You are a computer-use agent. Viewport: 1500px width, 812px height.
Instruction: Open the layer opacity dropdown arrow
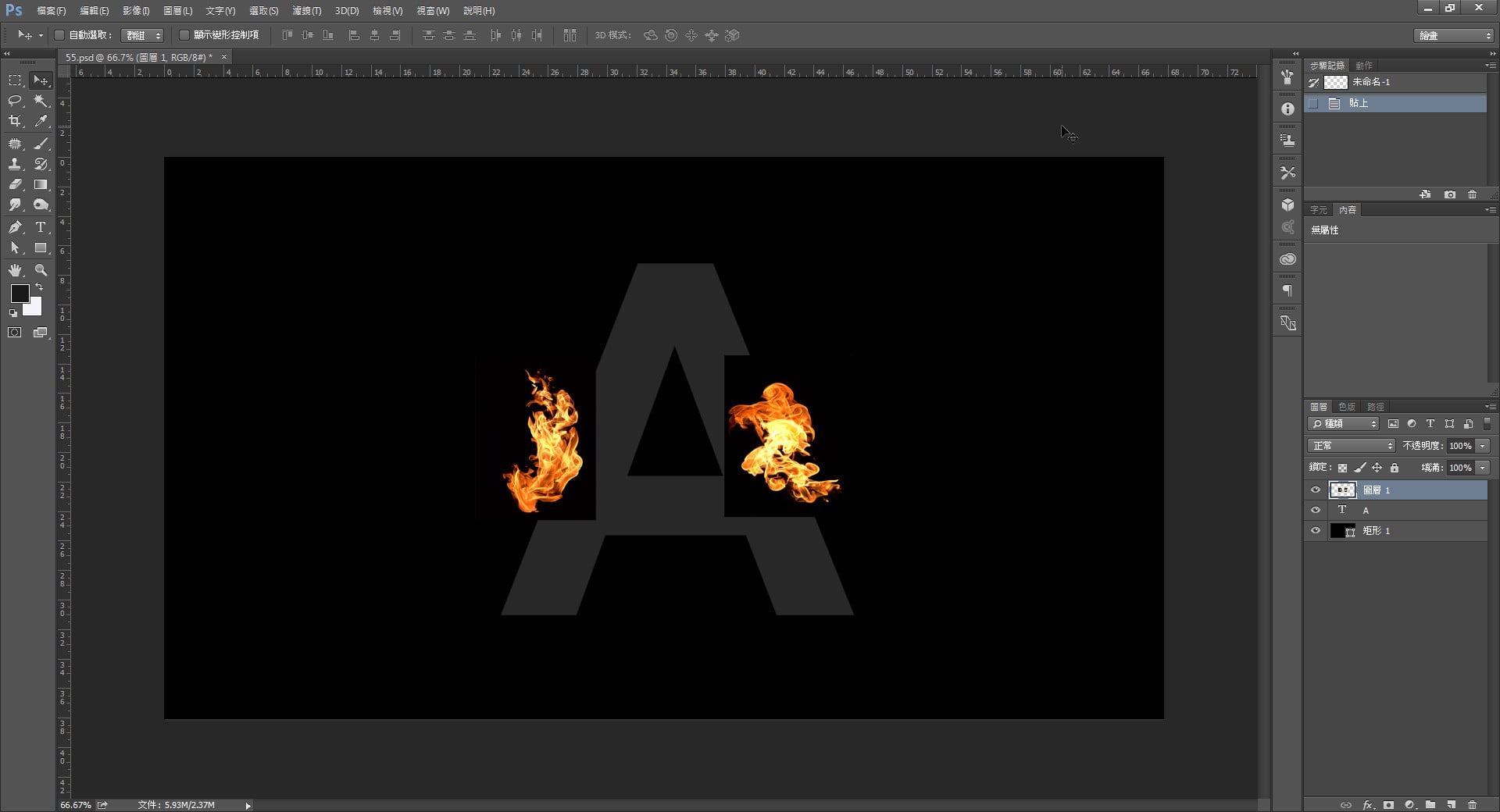point(1482,446)
